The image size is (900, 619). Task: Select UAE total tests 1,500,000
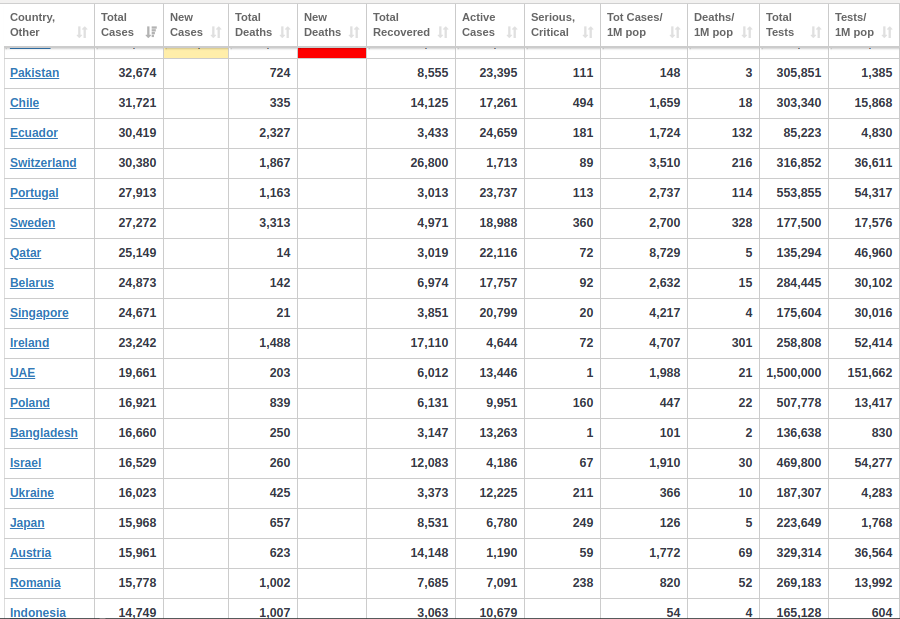click(794, 373)
